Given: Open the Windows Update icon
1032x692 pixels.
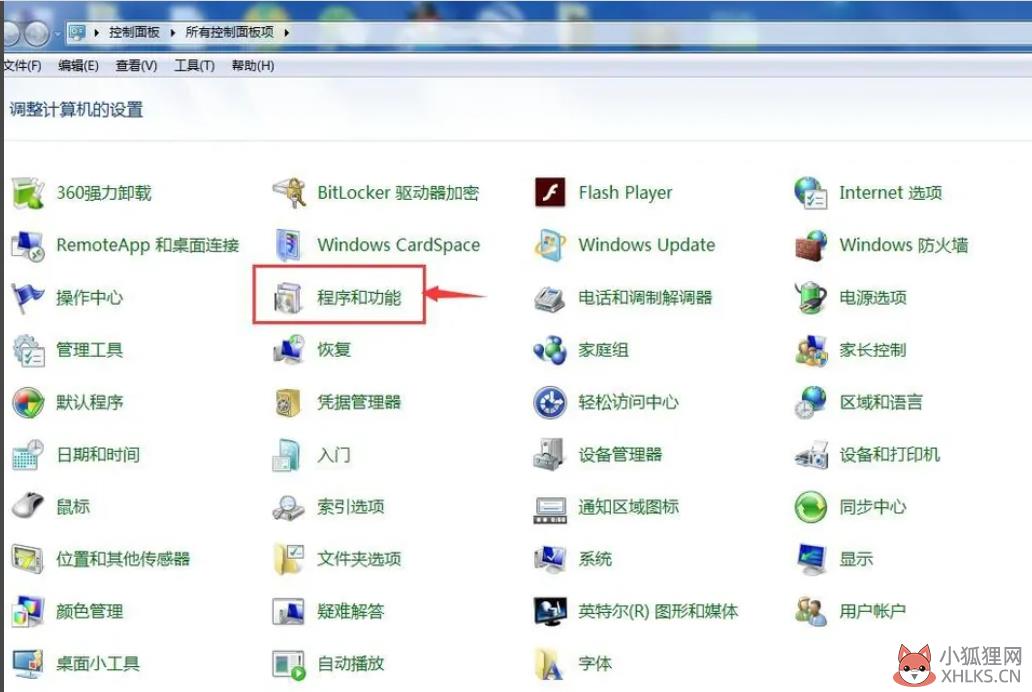Looking at the screenshot, I should click(x=550, y=246).
